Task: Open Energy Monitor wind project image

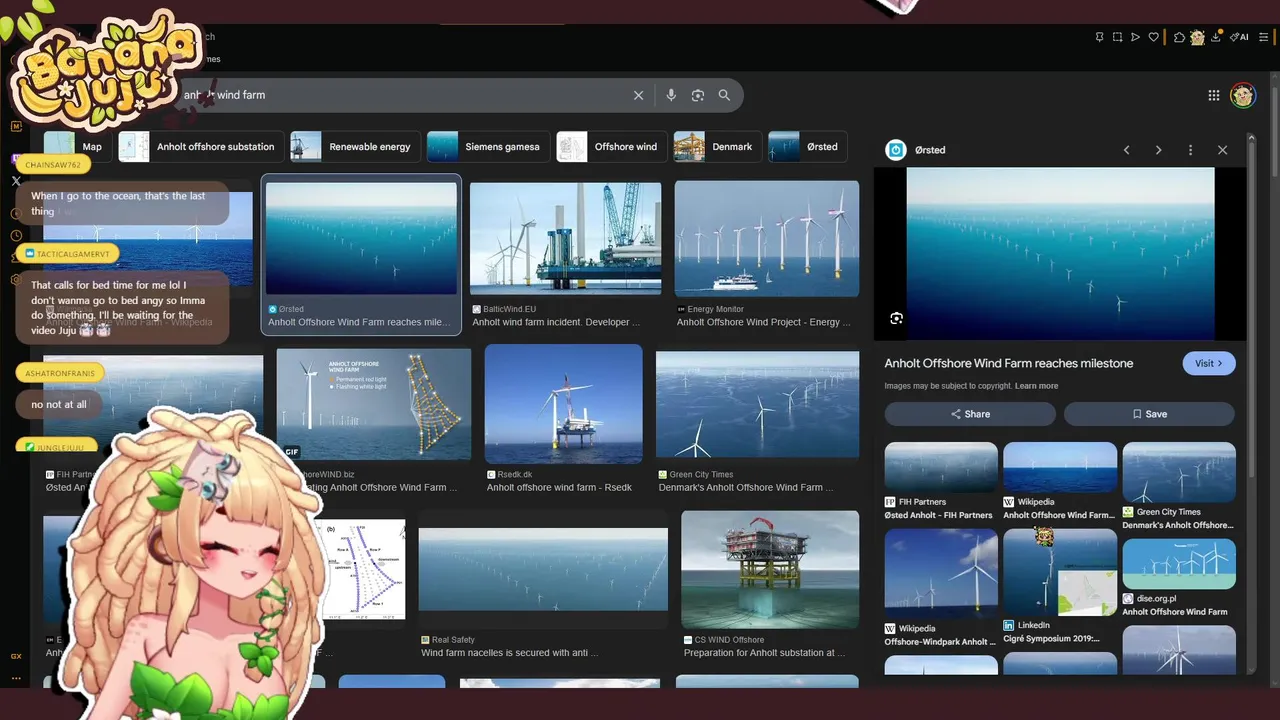Action: click(767, 239)
